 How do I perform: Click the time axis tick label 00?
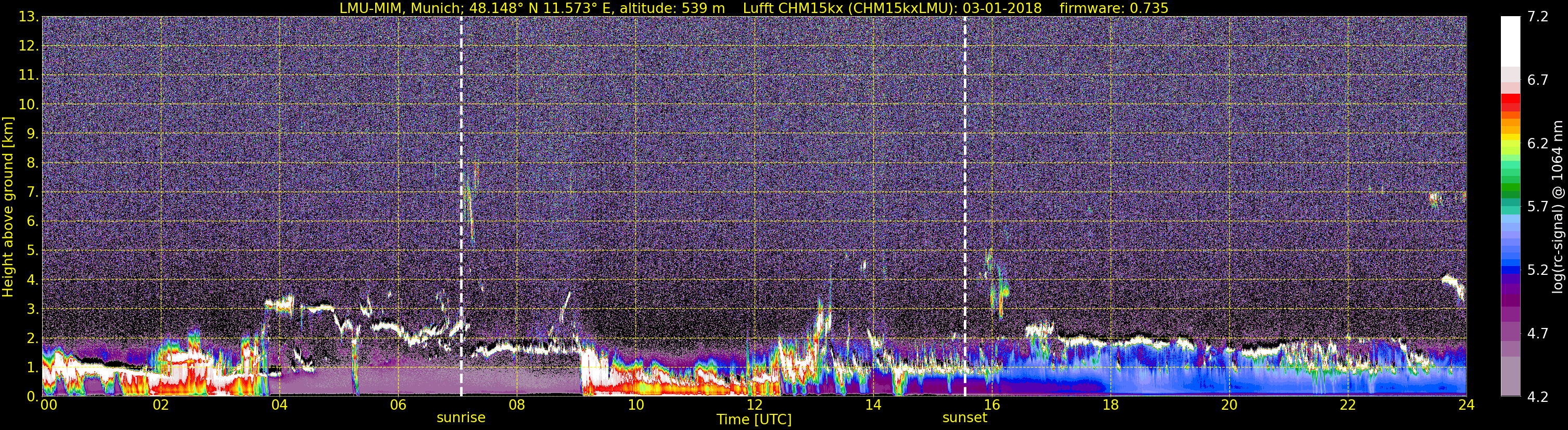pyautogui.click(x=49, y=405)
